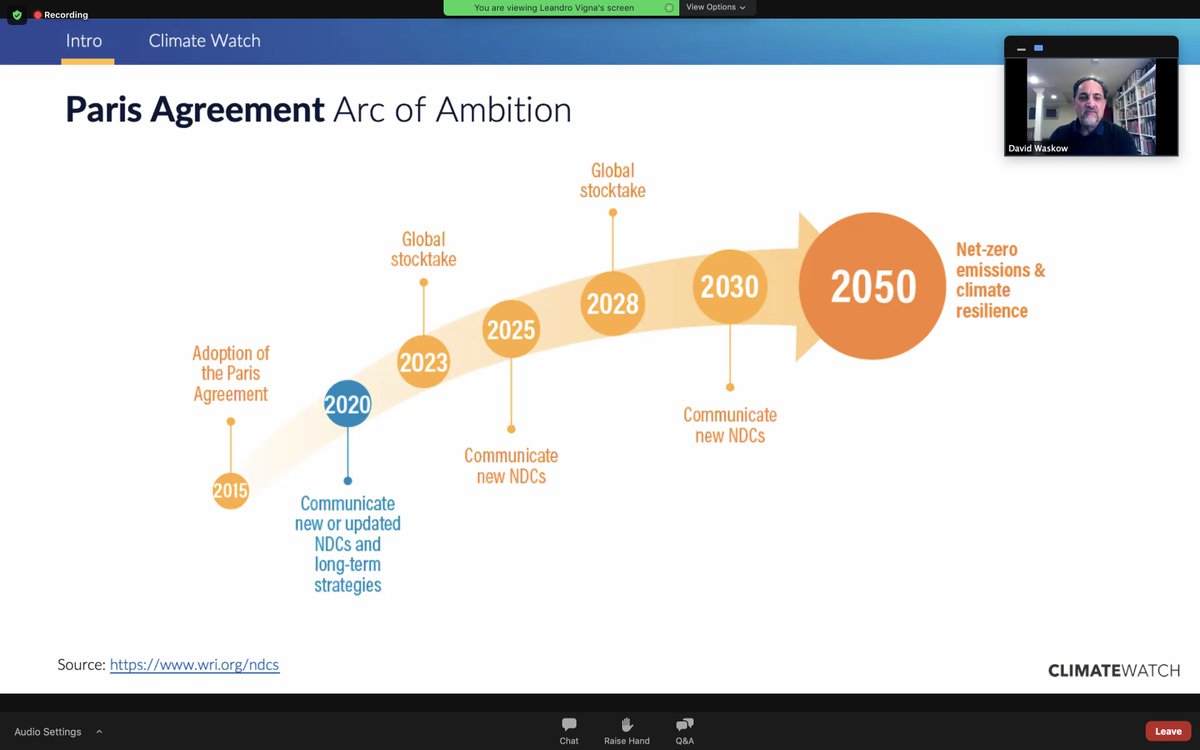Open the wri.org/ndcs source link
The image size is (1200, 750).
tap(194, 664)
